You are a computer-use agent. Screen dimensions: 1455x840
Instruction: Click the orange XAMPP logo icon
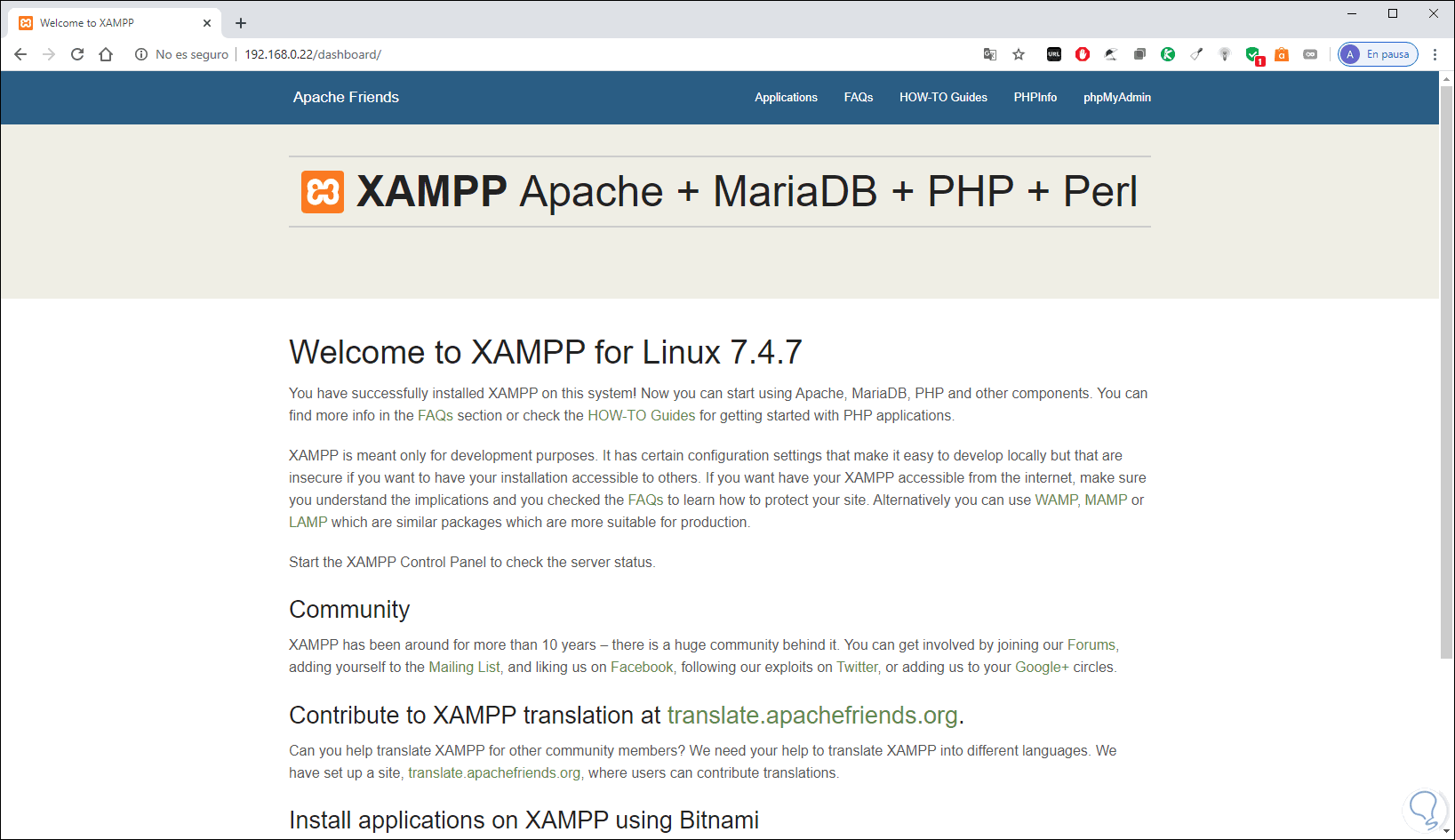pyautogui.click(x=323, y=192)
